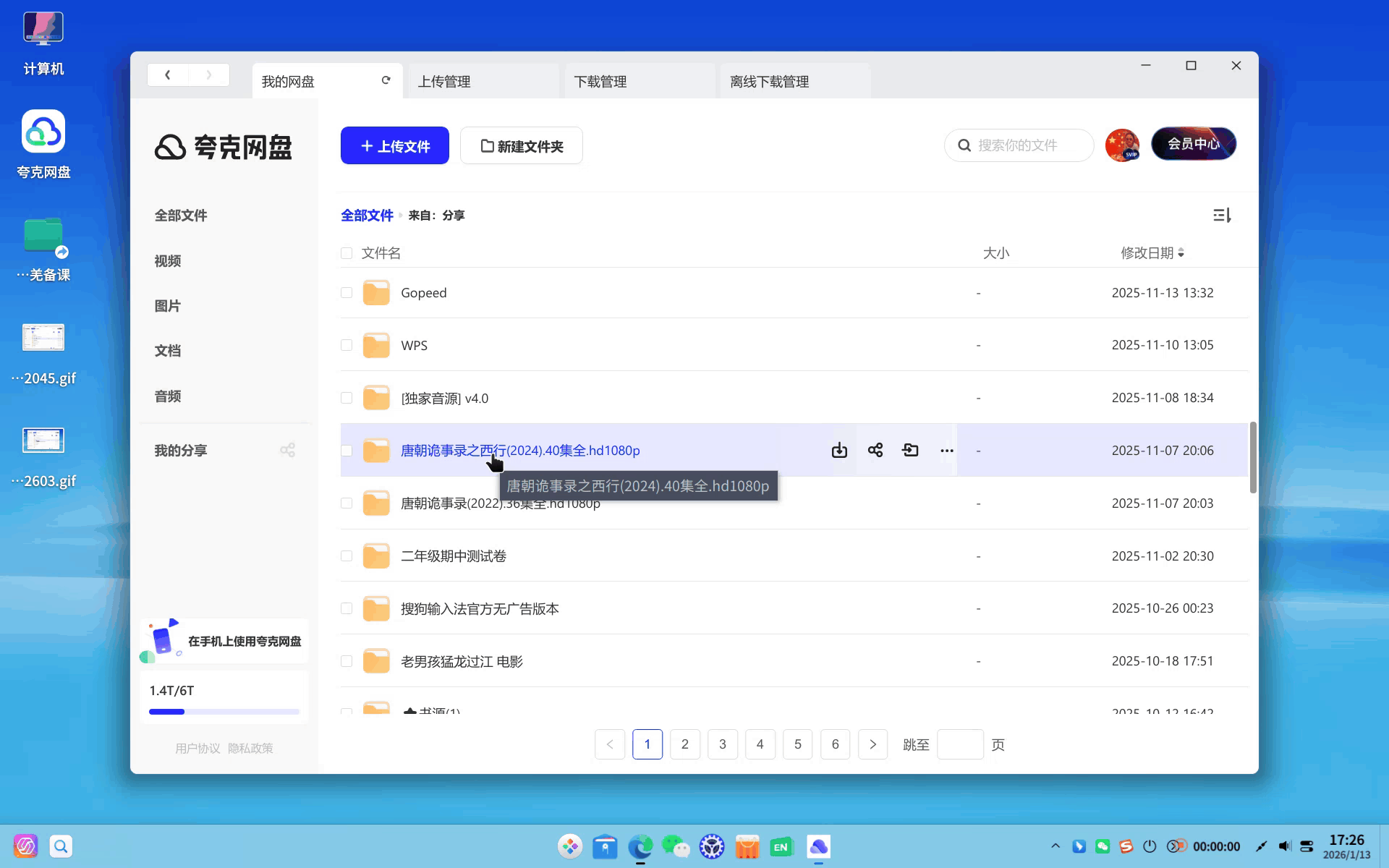This screenshot has width=1389, height=868.
Task: Open WeChat from the taskbar
Action: point(676,846)
